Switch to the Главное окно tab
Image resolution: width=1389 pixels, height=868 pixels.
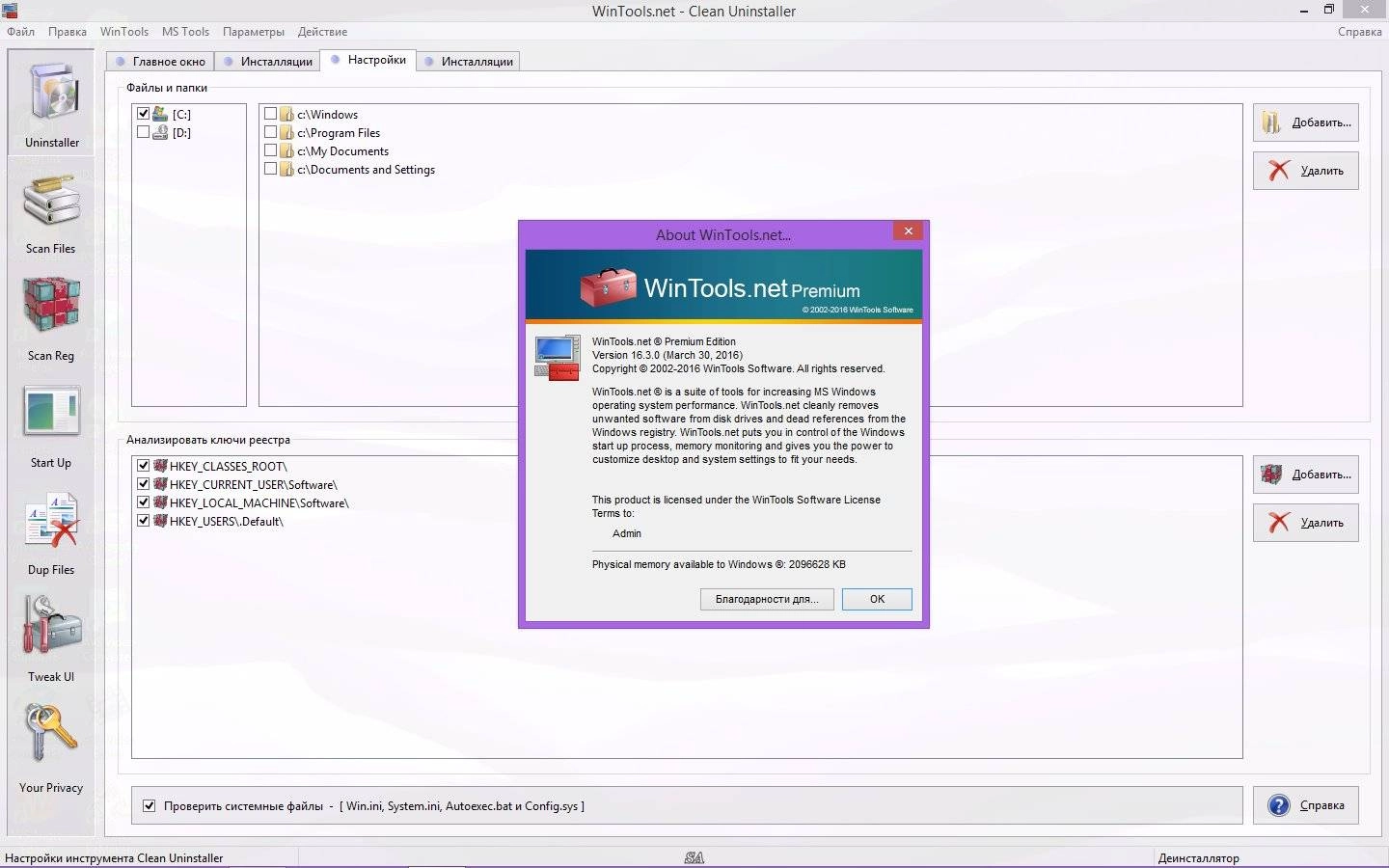160,61
